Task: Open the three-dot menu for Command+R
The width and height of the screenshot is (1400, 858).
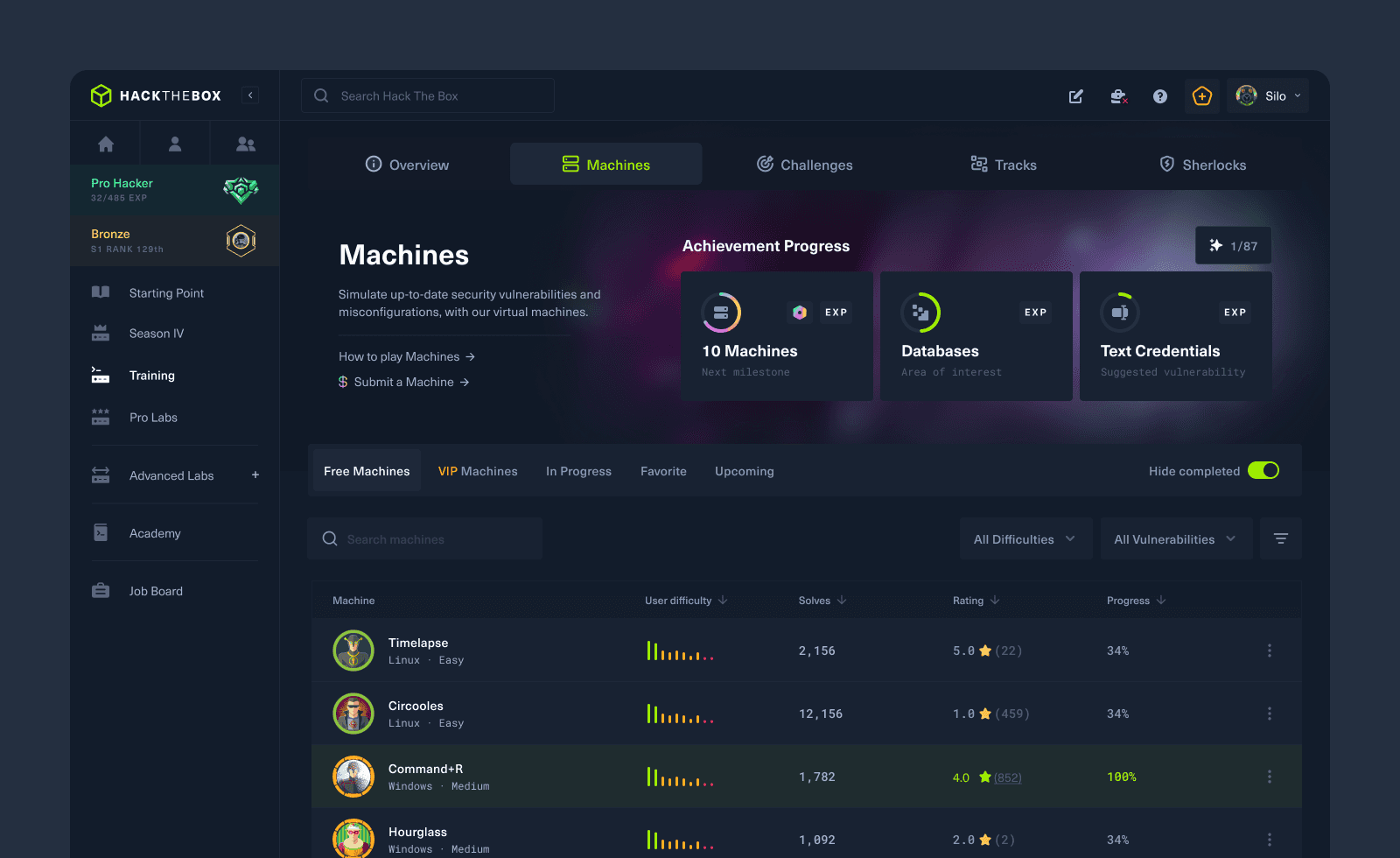Action: coord(1270,777)
